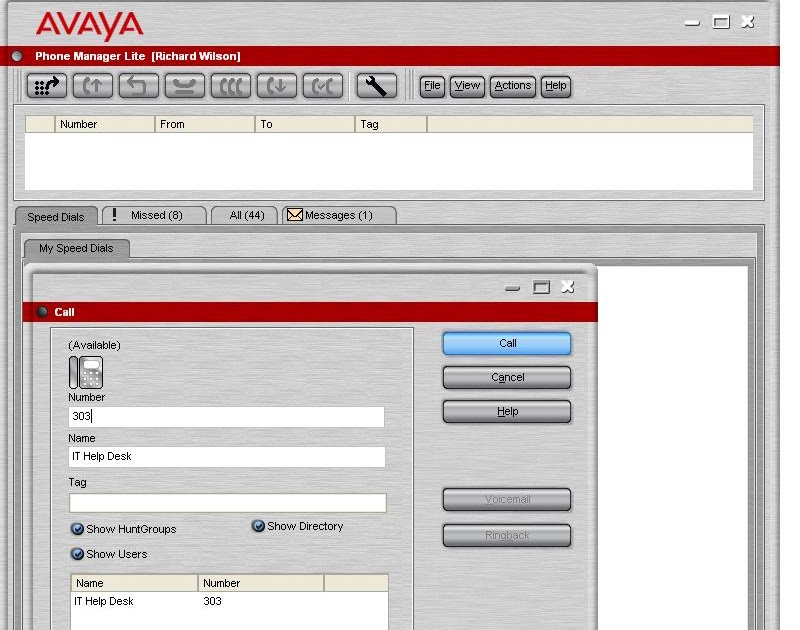Toggle the Show Users option
This screenshot has width=800, height=630.
pos(78,554)
